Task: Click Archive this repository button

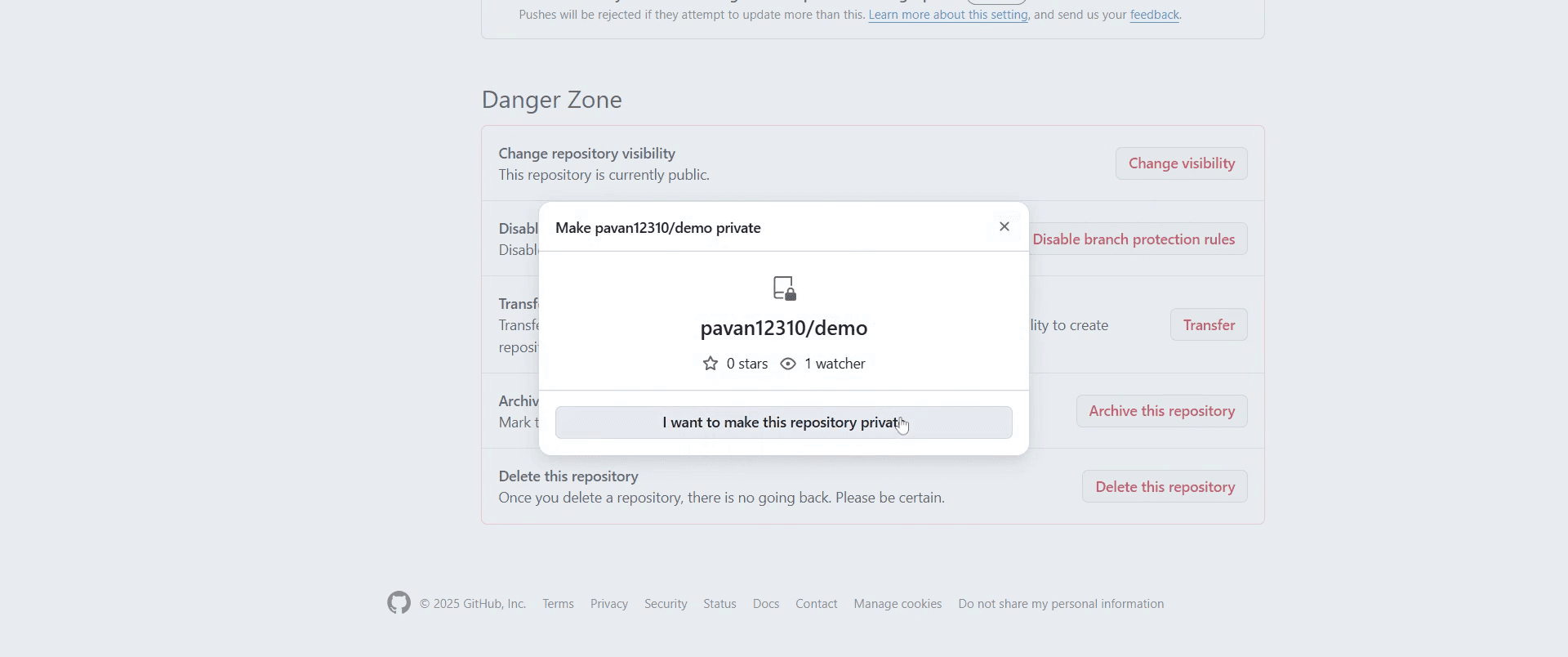Action: click(x=1161, y=411)
